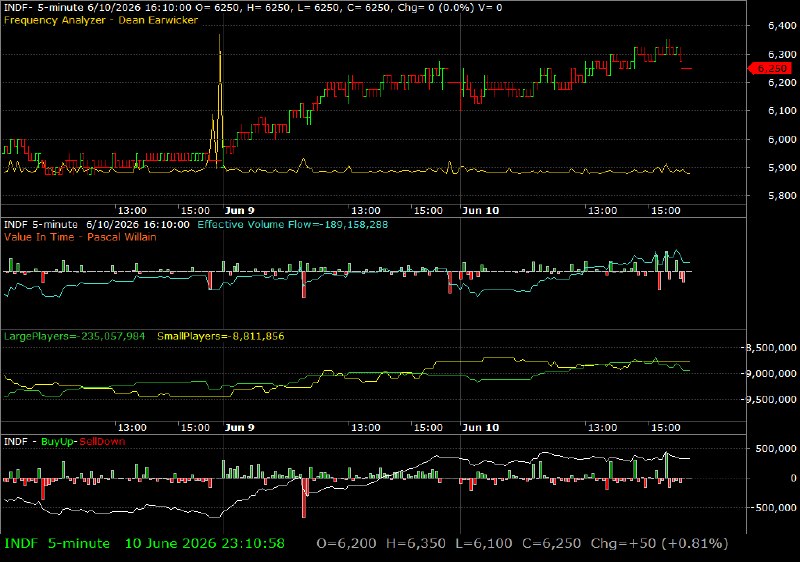Click the green 'BuyUp' legend label
800x562 pixels.
[x=58, y=442]
